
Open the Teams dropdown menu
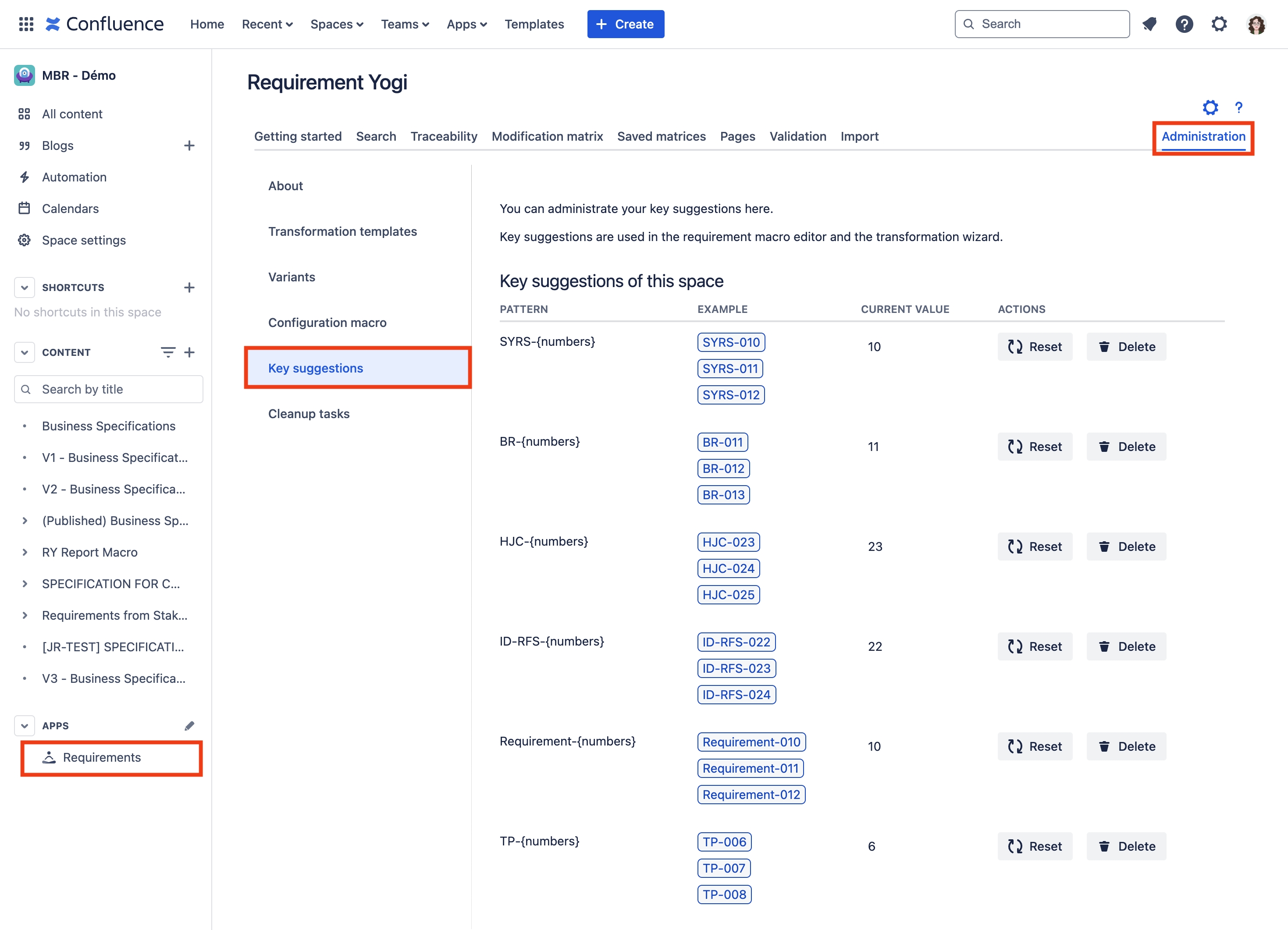tap(404, 24)
